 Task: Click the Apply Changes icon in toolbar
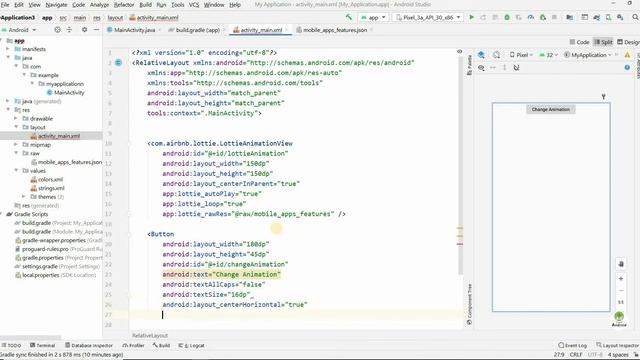point(483,17)
